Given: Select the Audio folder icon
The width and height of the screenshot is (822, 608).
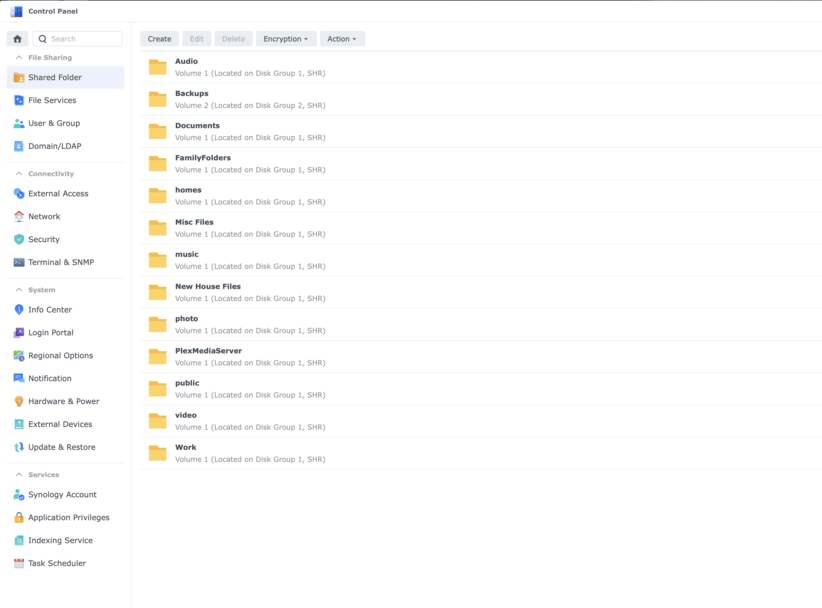Looking at the screenshot, I should pos(157,67).
